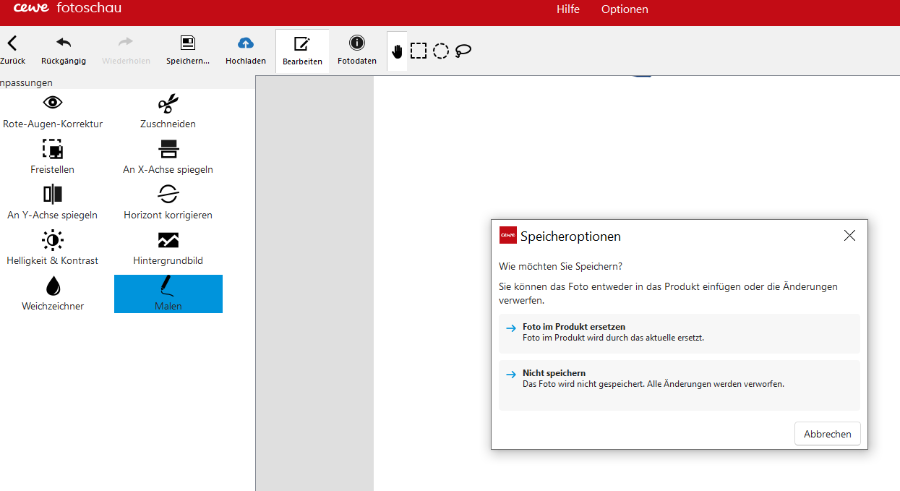Image resolution: width=900 pixels, height=491 pixels.
Task: Switch to the Fotodaten tab
Action: (x=357, y=51)
